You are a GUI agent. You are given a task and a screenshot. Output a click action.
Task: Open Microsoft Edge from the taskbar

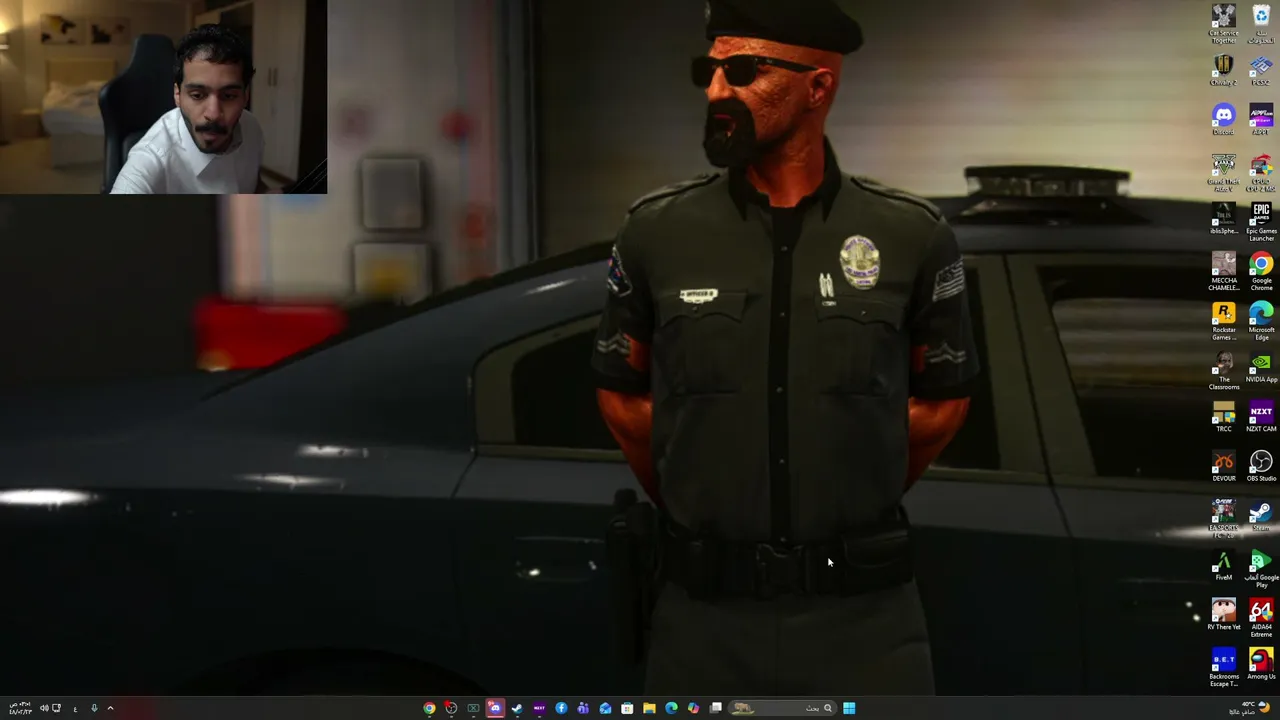click(671, 708)
